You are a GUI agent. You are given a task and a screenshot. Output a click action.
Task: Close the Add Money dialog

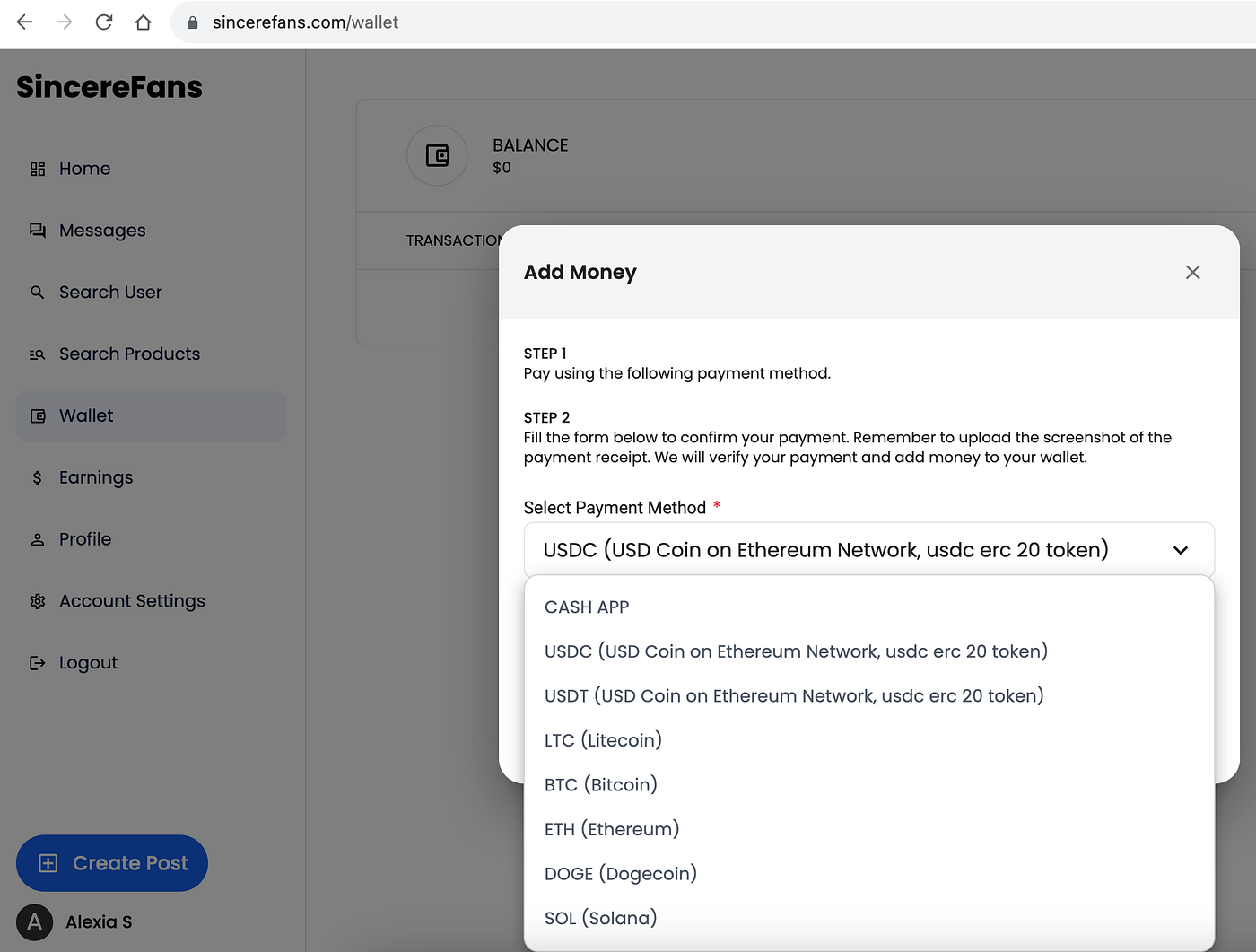(1192, 272)
